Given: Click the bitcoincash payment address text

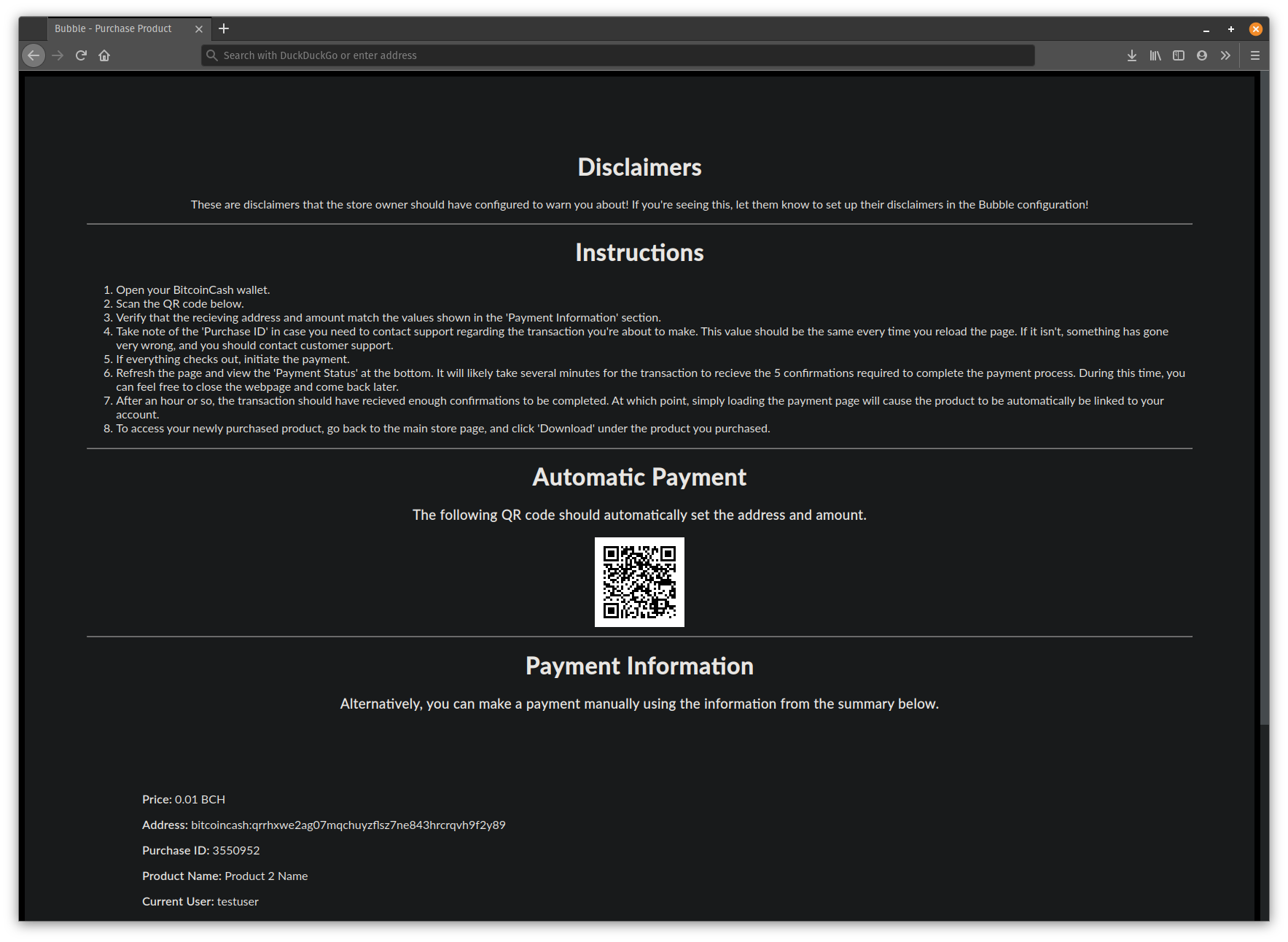Looking at the screenshot, I should (x=348, y=825).
